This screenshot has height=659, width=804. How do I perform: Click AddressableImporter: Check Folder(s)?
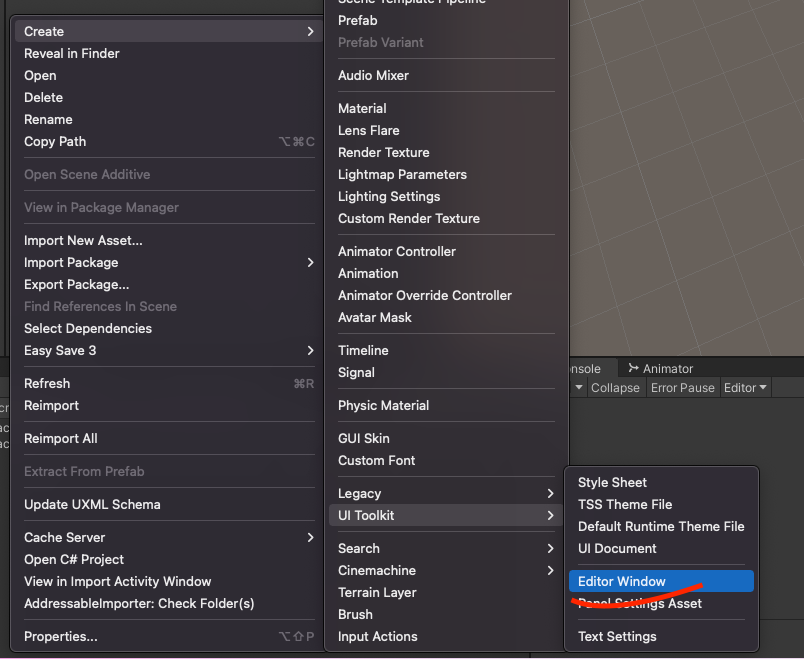point(168,604)
